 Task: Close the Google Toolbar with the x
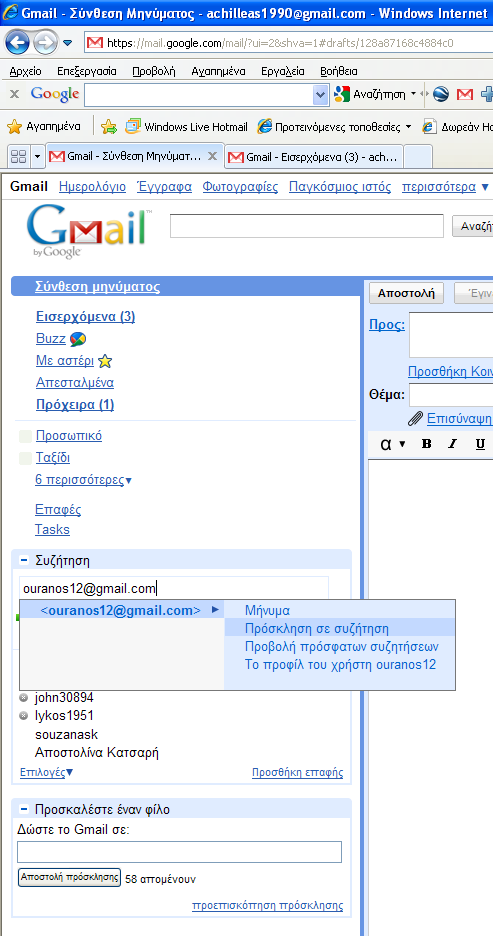click(x=14, y=94)
